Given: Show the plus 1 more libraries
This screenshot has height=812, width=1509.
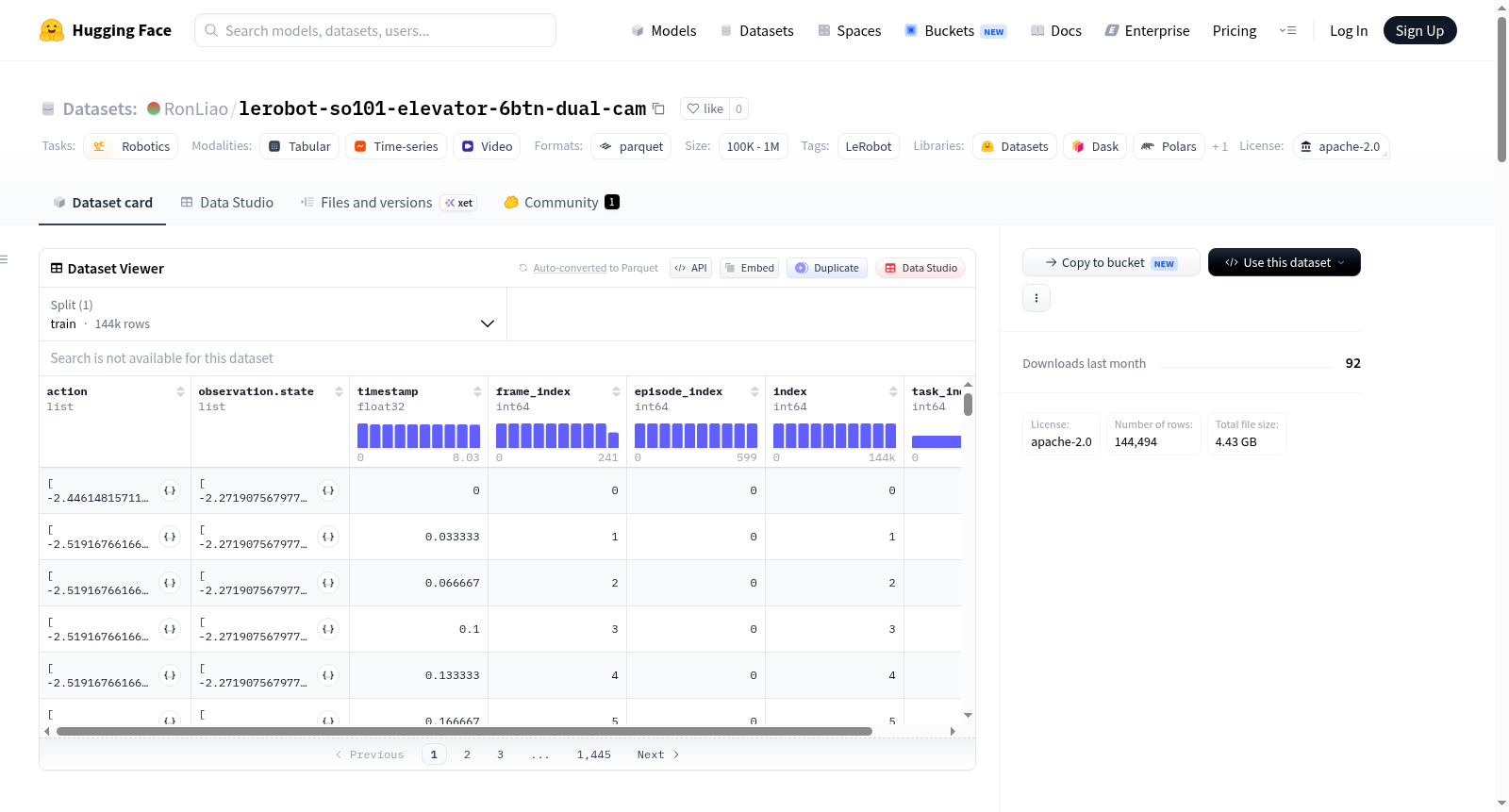Looking at the screenshot, I should click(x=1220, y=146).
